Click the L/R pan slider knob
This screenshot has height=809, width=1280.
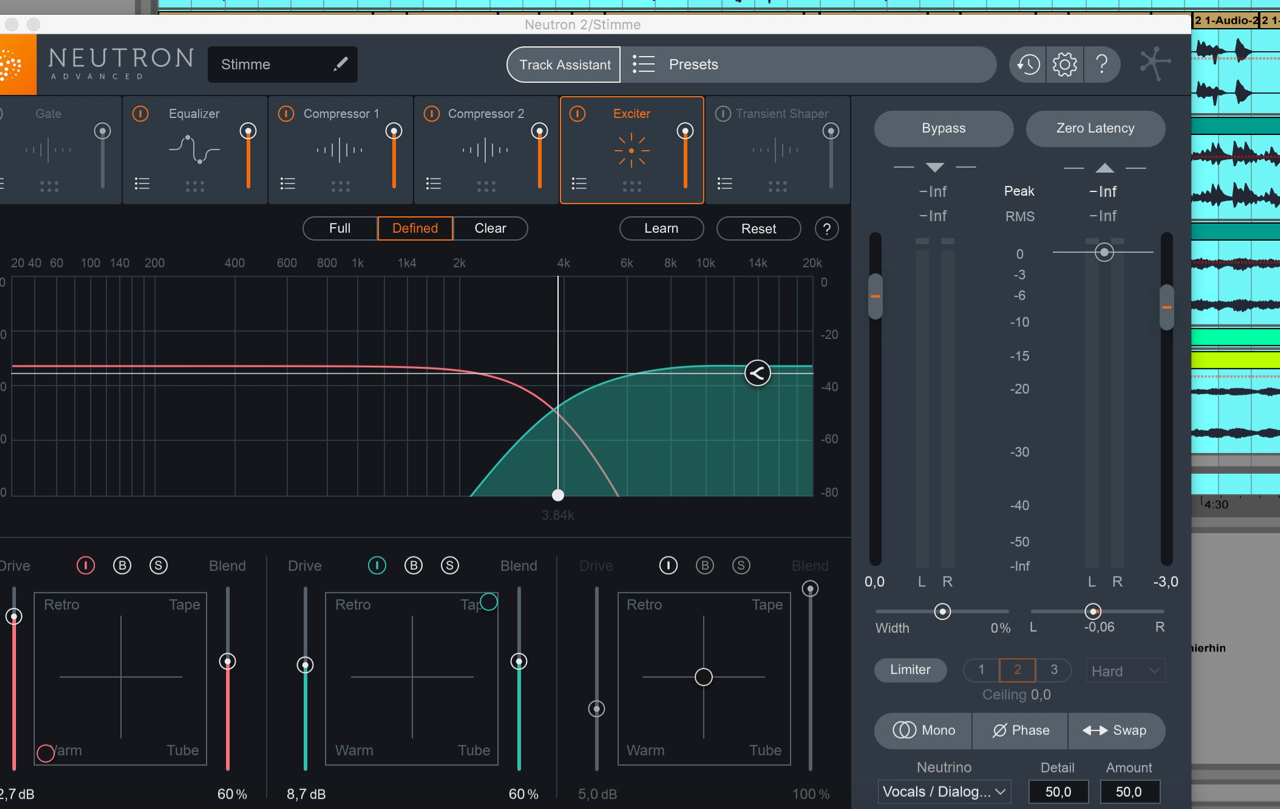pyautogui.click(x=1093, y=612)
